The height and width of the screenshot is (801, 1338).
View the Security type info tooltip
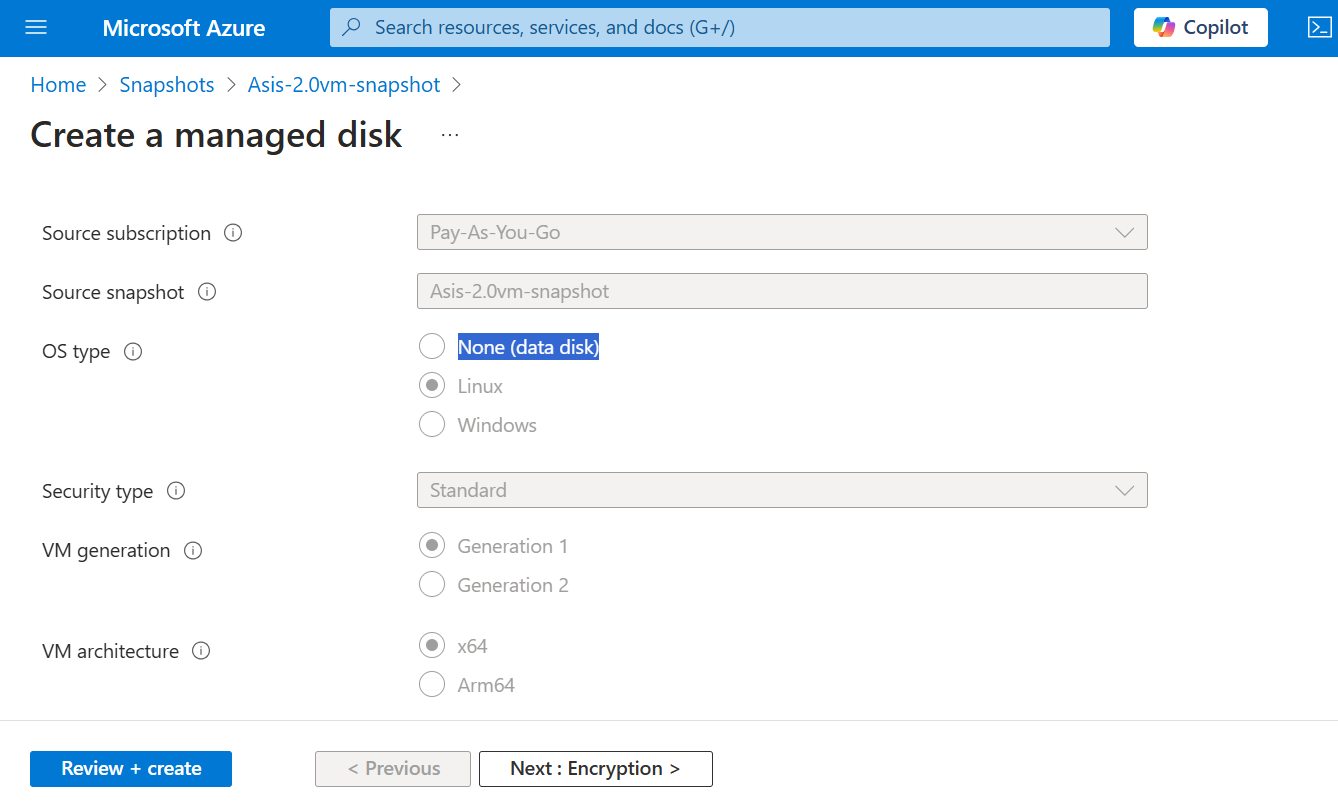click(x=175, y=490)
